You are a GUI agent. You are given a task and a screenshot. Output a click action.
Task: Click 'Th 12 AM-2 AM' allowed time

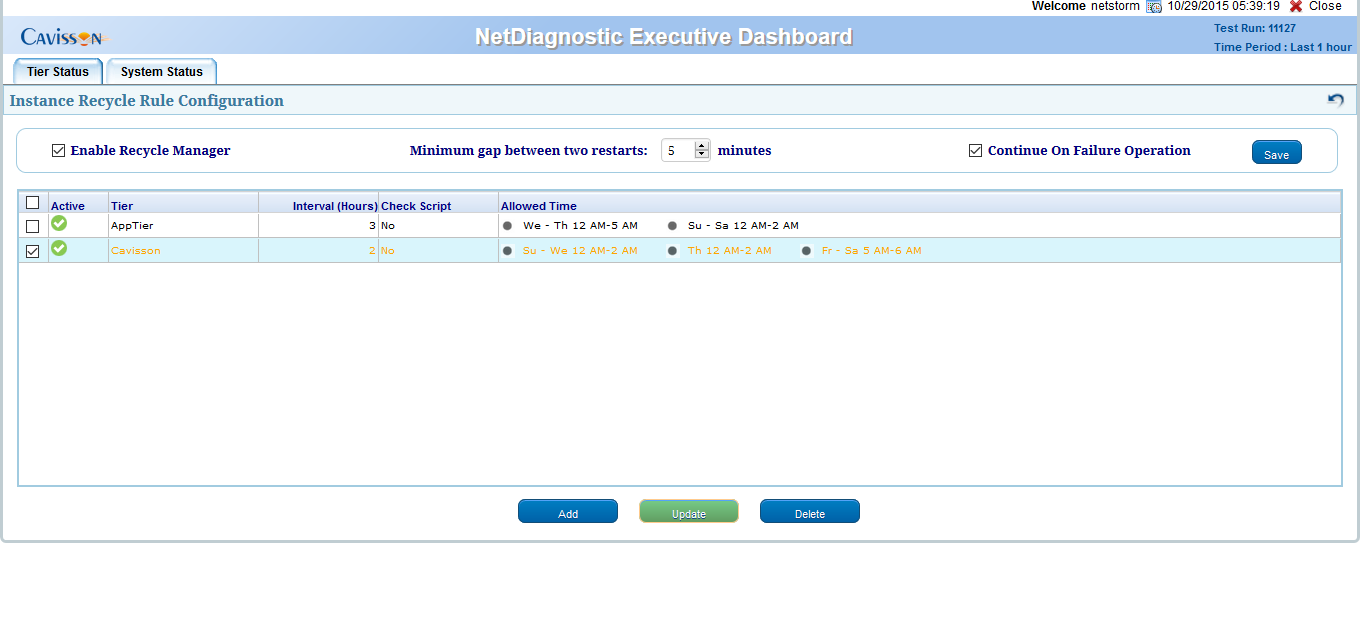[x=730, y=251]
